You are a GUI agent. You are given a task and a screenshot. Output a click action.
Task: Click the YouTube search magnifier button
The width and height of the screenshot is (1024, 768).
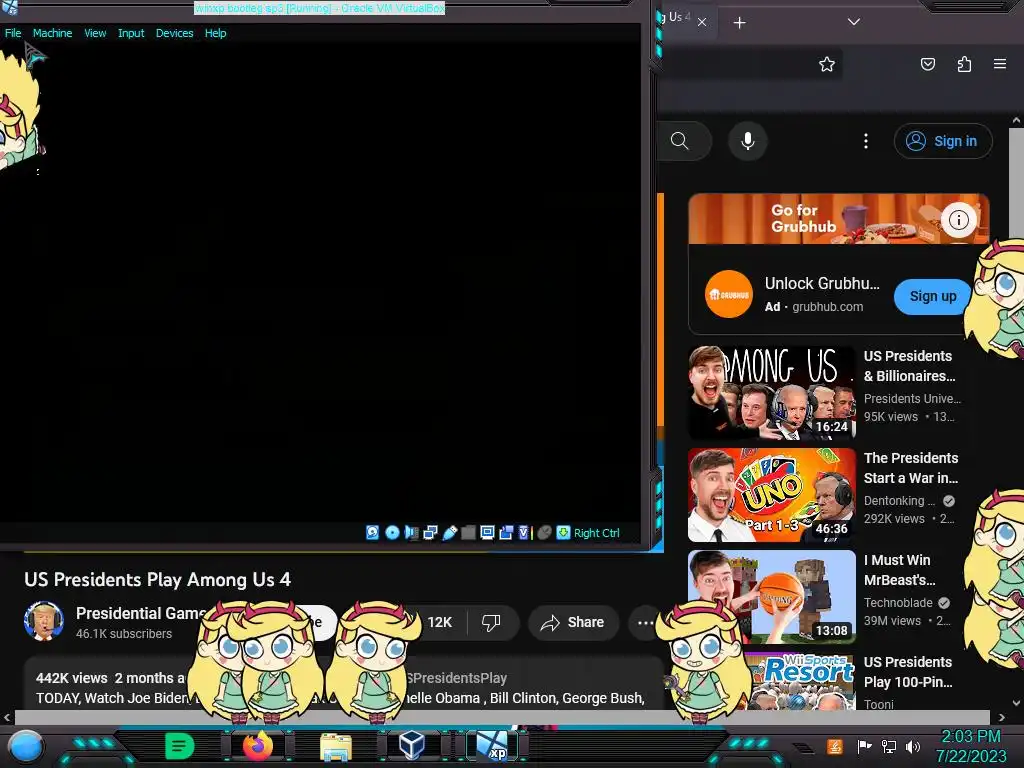click(x=680, y=141)
